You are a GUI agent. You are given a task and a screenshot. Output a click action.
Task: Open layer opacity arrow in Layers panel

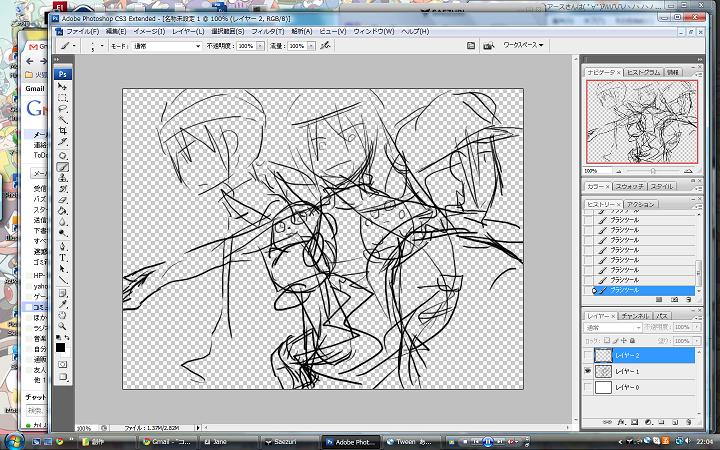[698, 327]
